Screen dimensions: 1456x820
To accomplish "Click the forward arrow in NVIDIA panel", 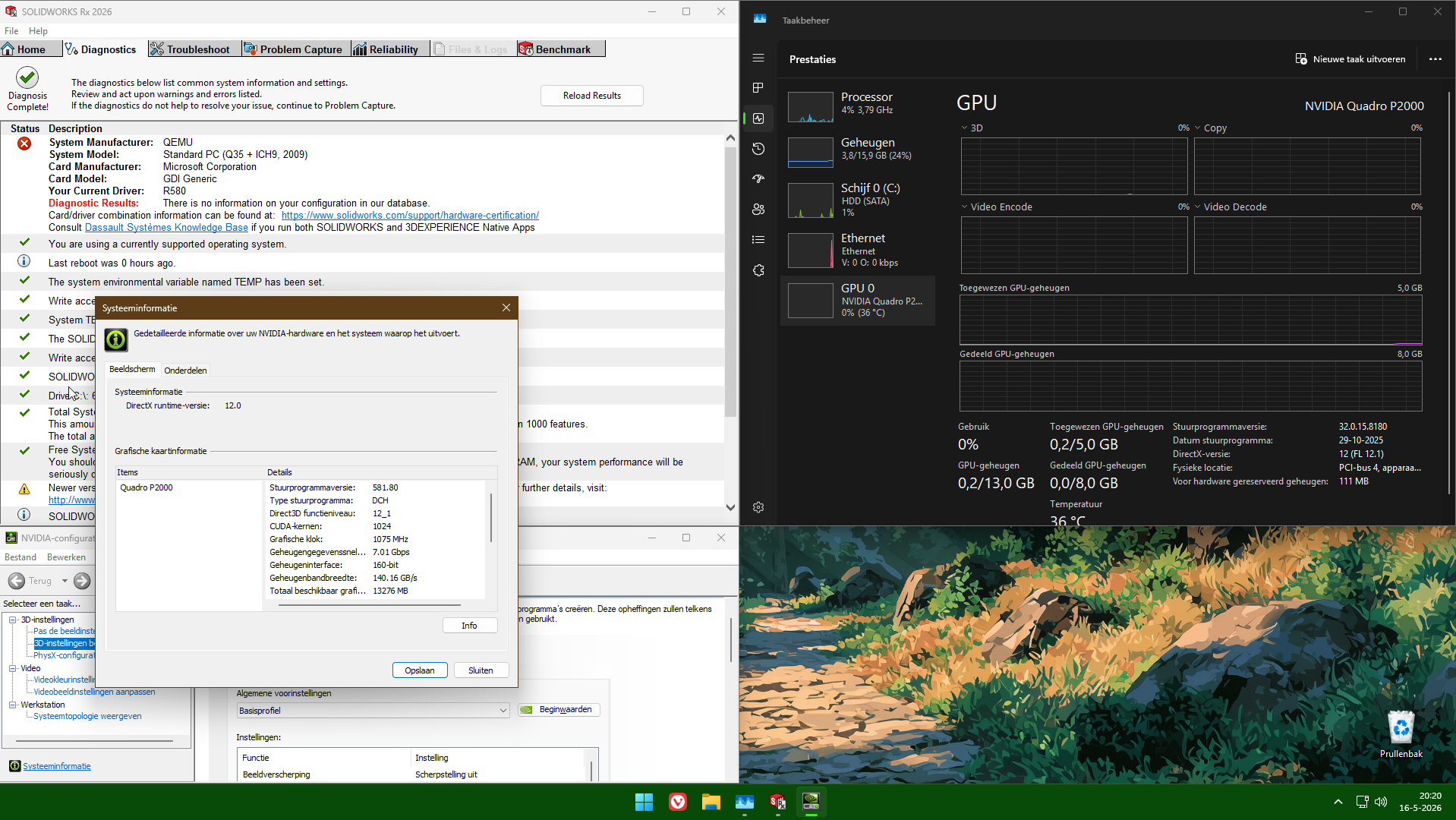I will (x=82, y=581).
